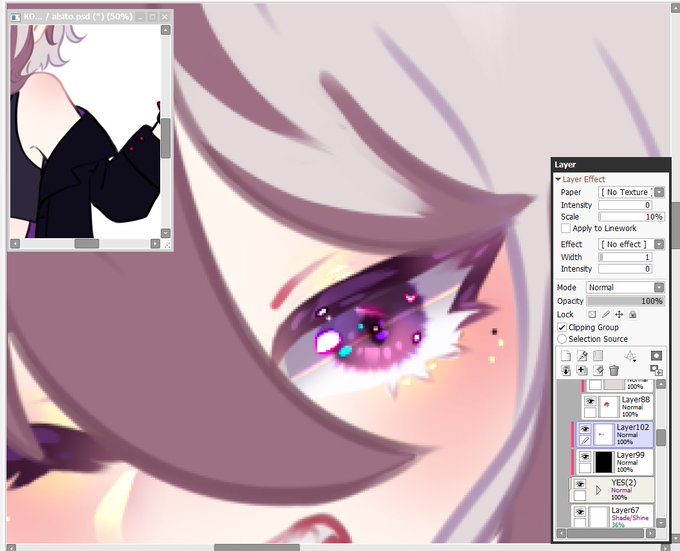Click view window scroll left arrow
This screenshot has height=551, width=680.
pos(15,244)
